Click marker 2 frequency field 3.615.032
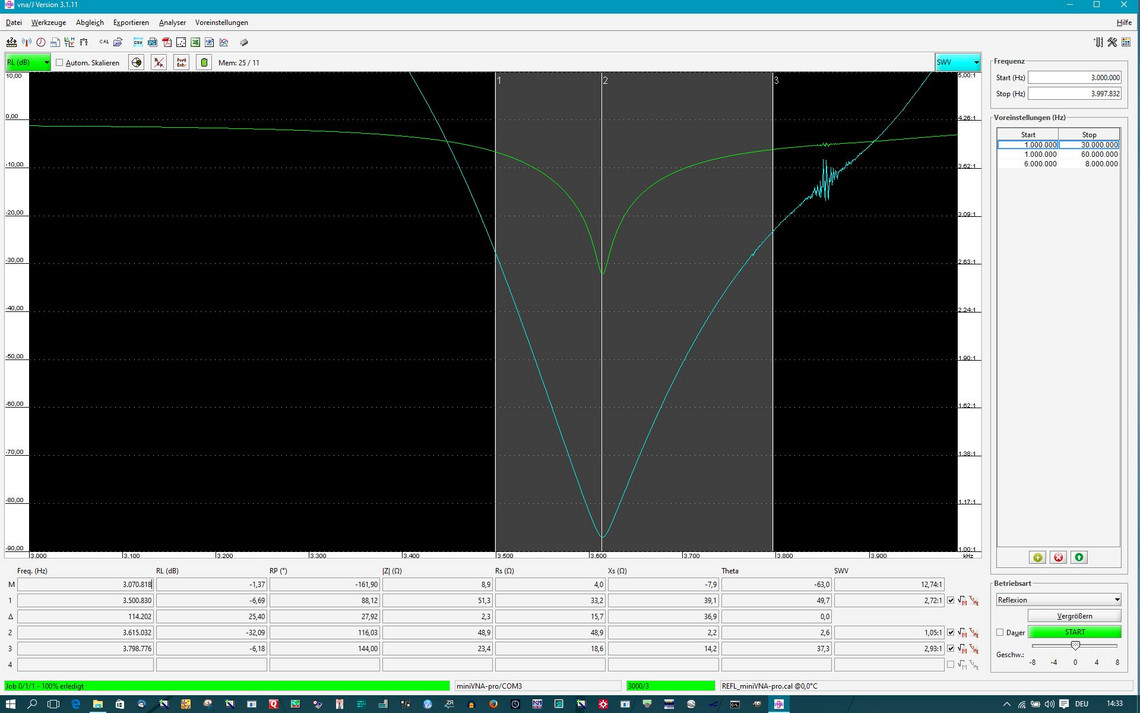 click(x=85, y=632)
